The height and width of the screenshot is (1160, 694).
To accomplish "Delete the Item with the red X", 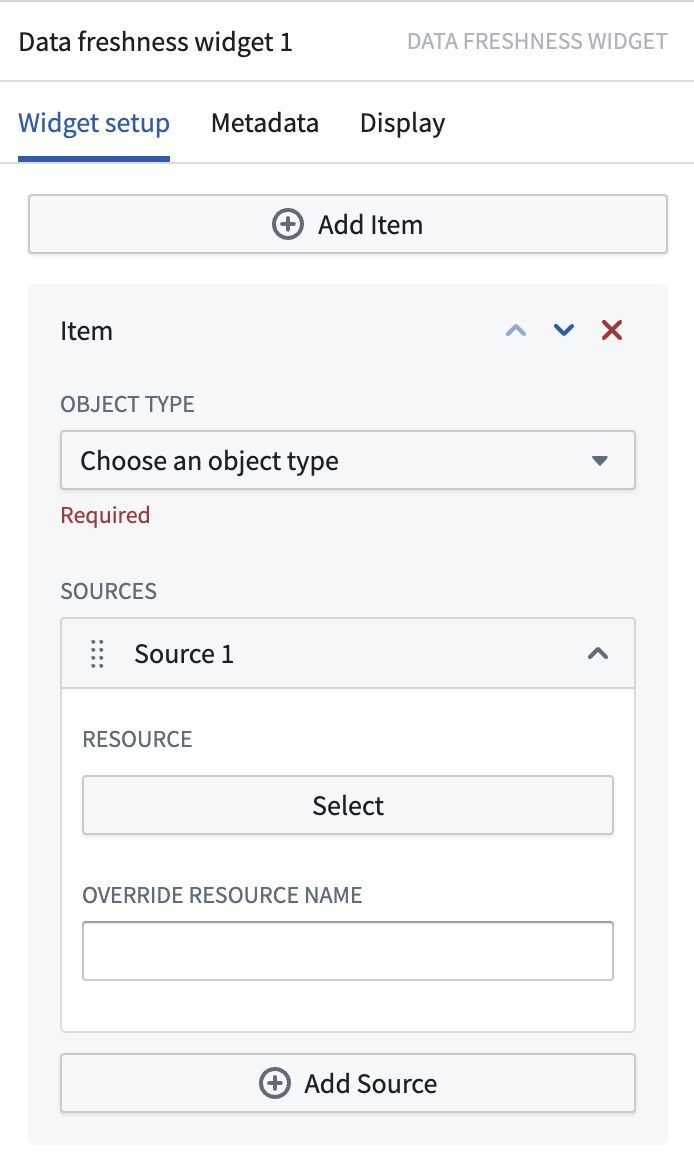I will 612,330.
